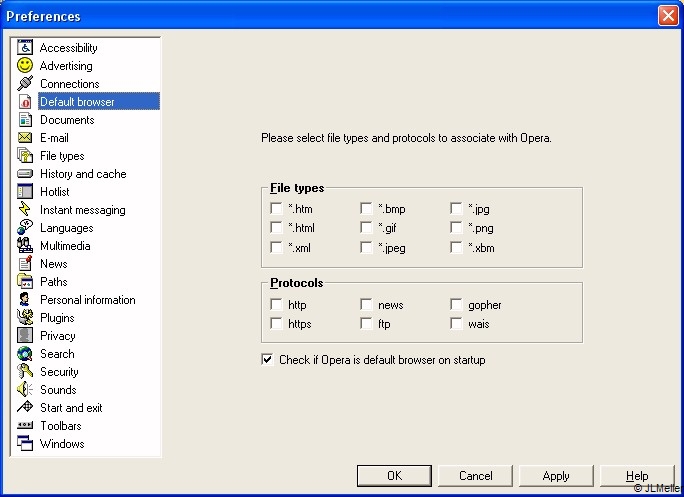Click the Instant messaging lightning icon

(x=25, y=209)
